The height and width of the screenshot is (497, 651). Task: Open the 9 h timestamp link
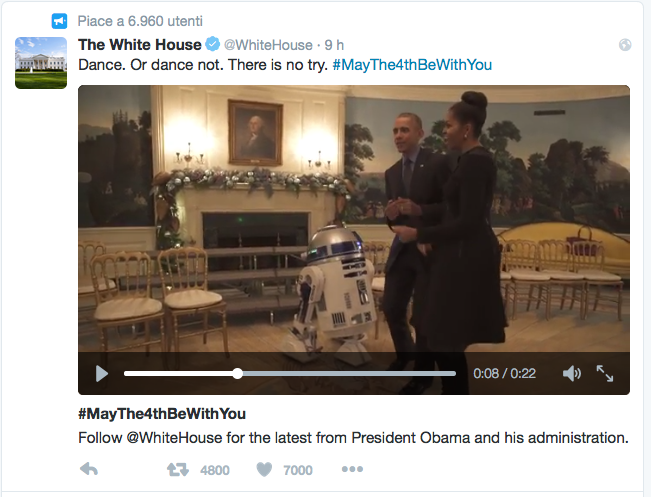click(x=335, y=45)
